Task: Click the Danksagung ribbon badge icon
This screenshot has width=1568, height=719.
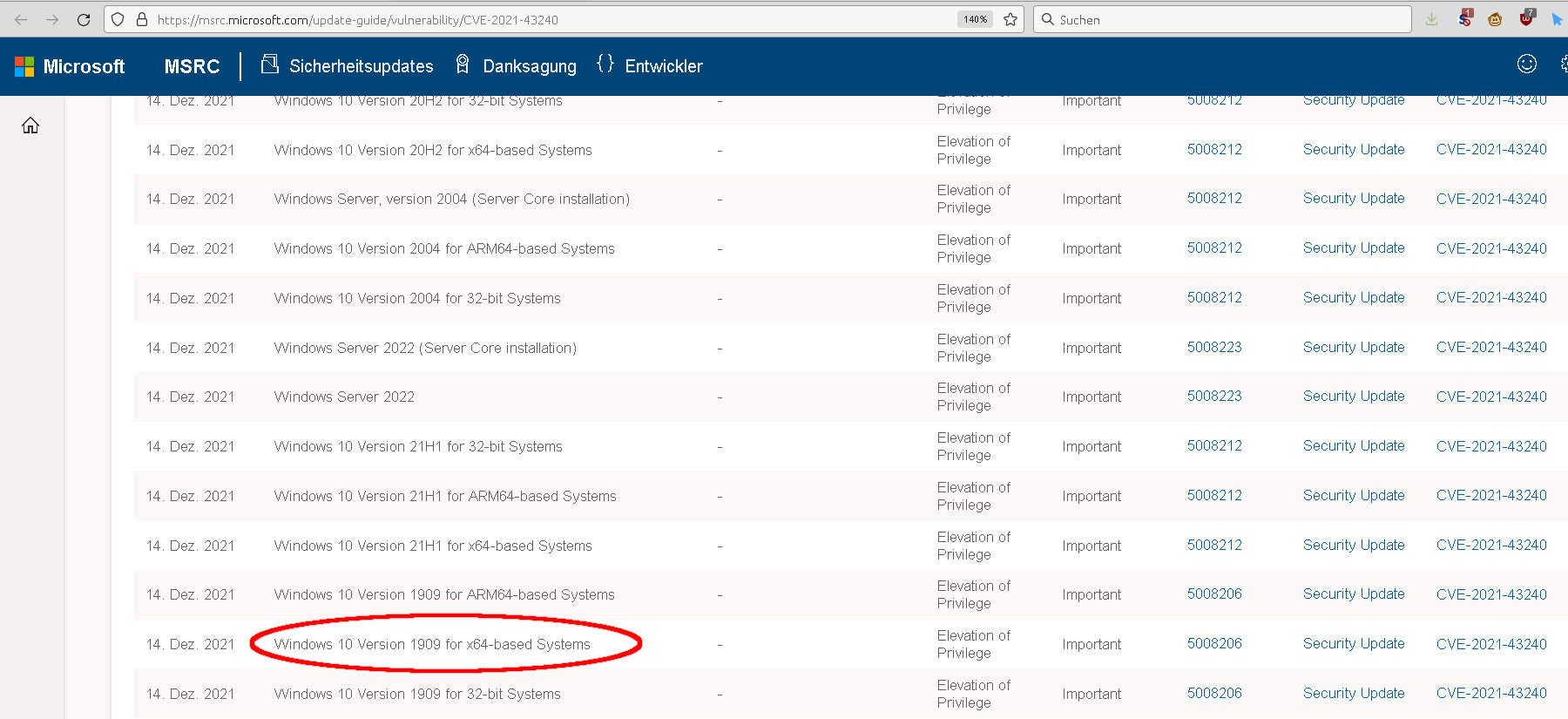Action: coord(463,64)
